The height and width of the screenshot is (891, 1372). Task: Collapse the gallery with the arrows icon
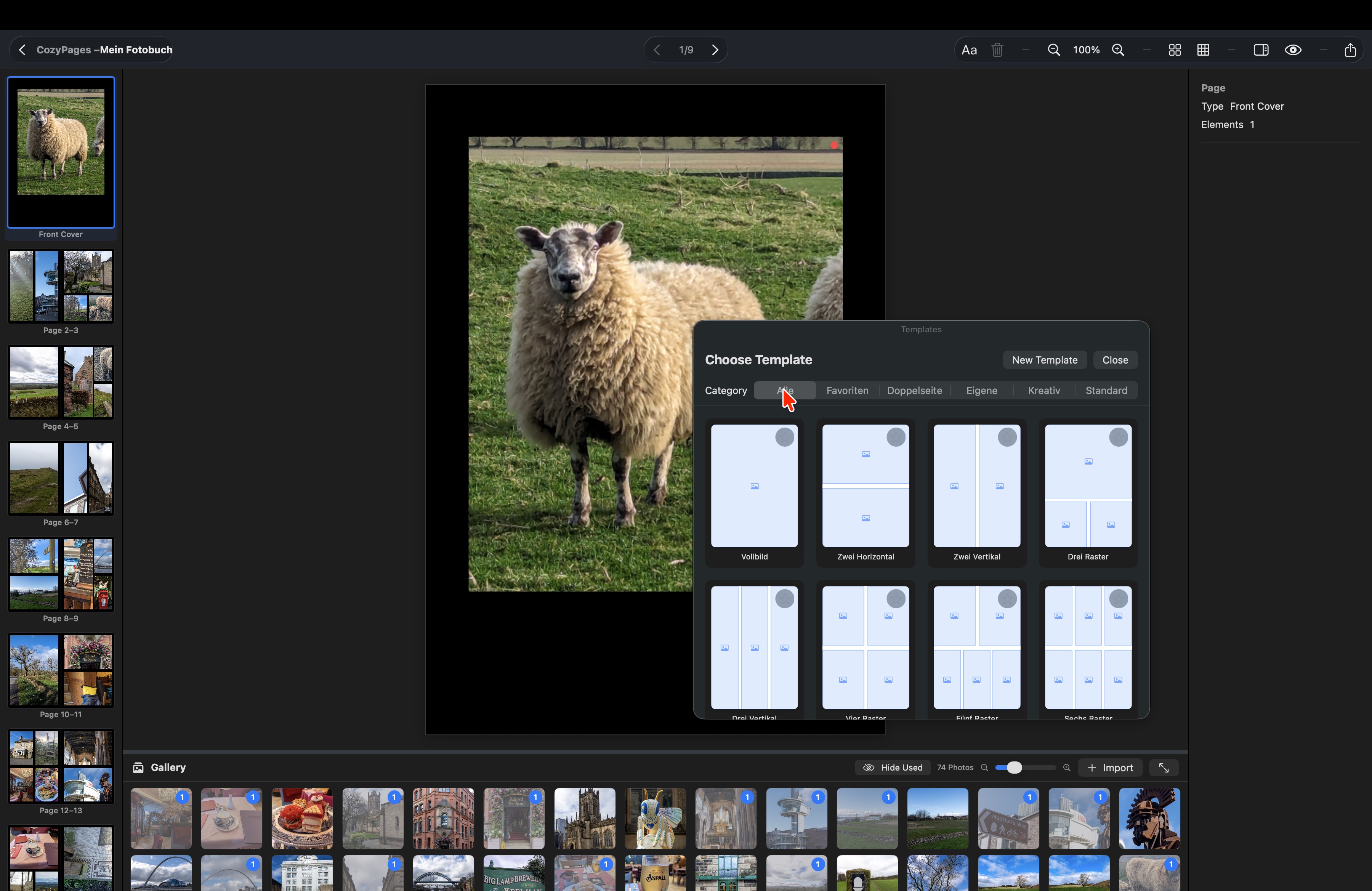1163,768
